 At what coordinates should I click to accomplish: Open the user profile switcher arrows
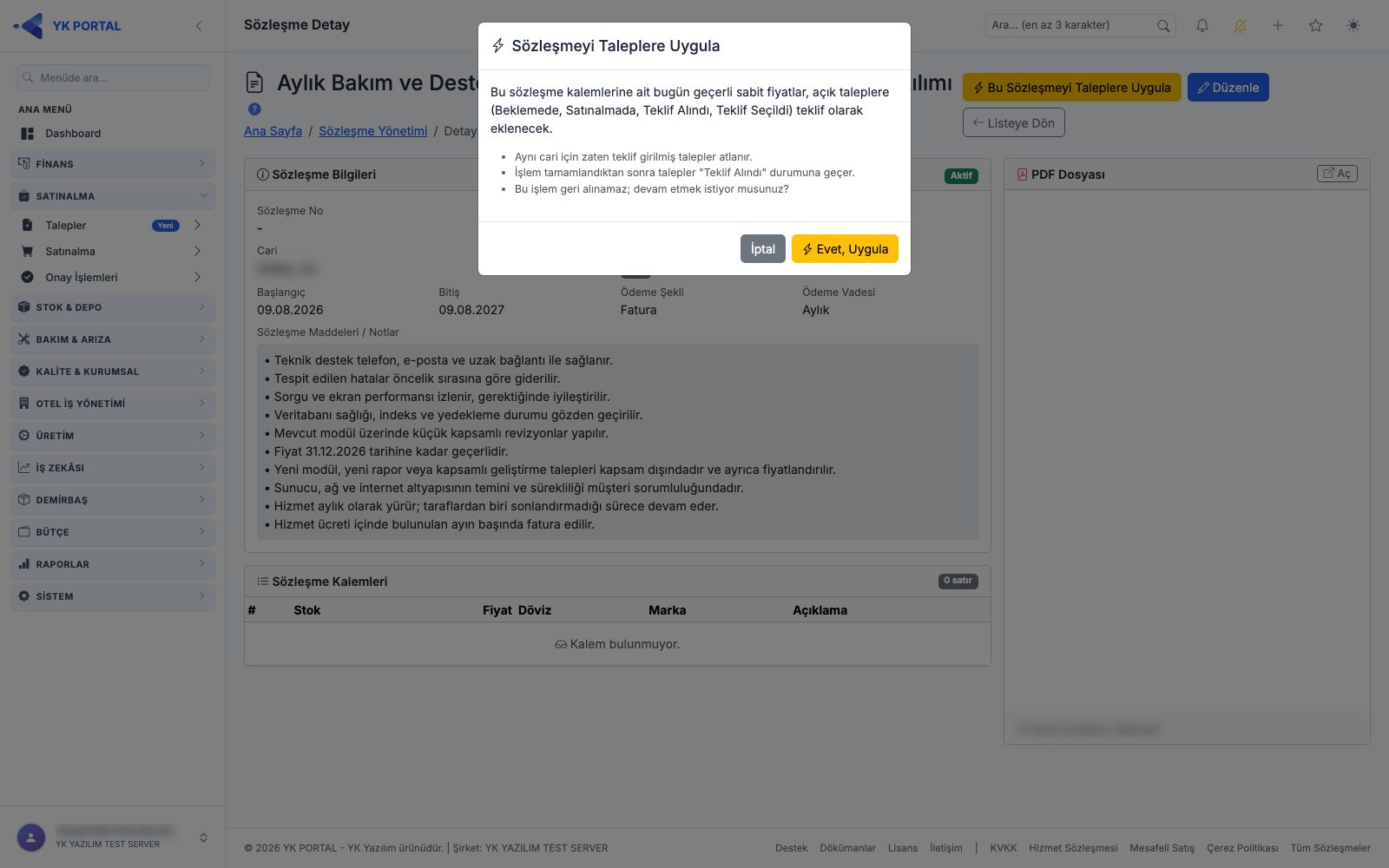pyautogui.click(x=203, y=838)
